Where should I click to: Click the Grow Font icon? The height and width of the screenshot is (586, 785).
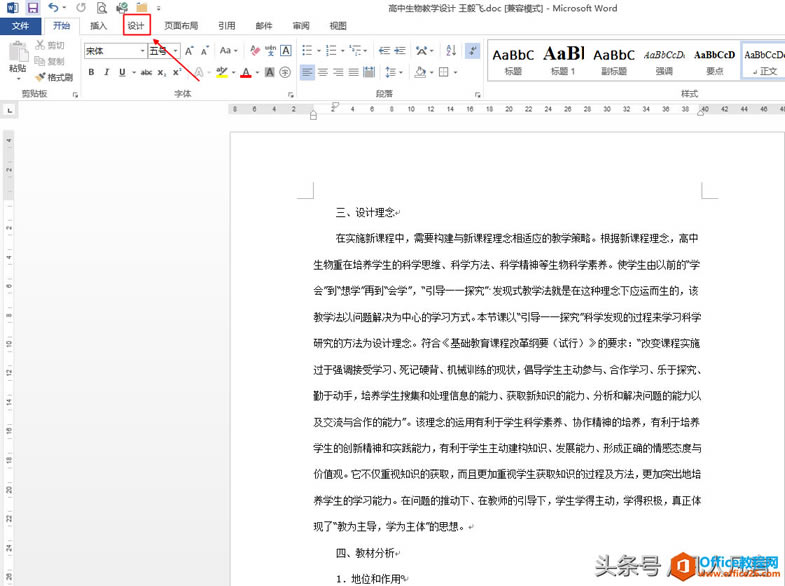(189, 51)
